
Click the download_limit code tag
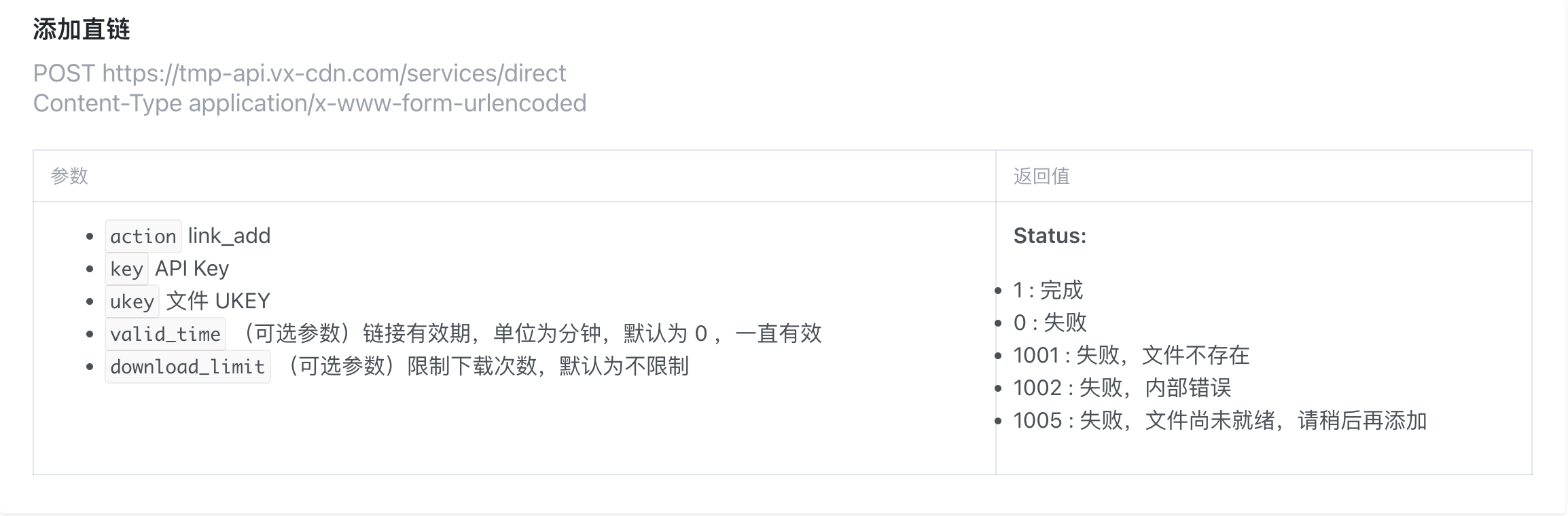188,367
